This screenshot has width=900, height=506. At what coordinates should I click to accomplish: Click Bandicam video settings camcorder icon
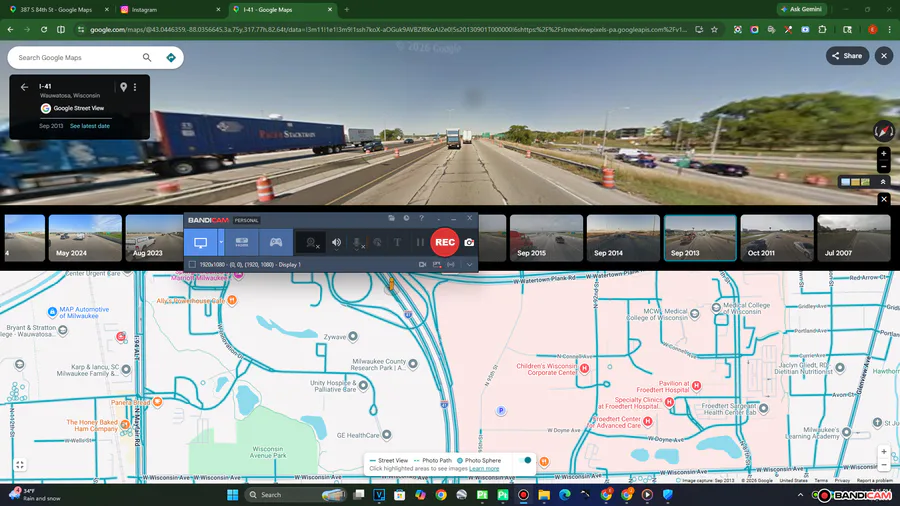(422, 264)
